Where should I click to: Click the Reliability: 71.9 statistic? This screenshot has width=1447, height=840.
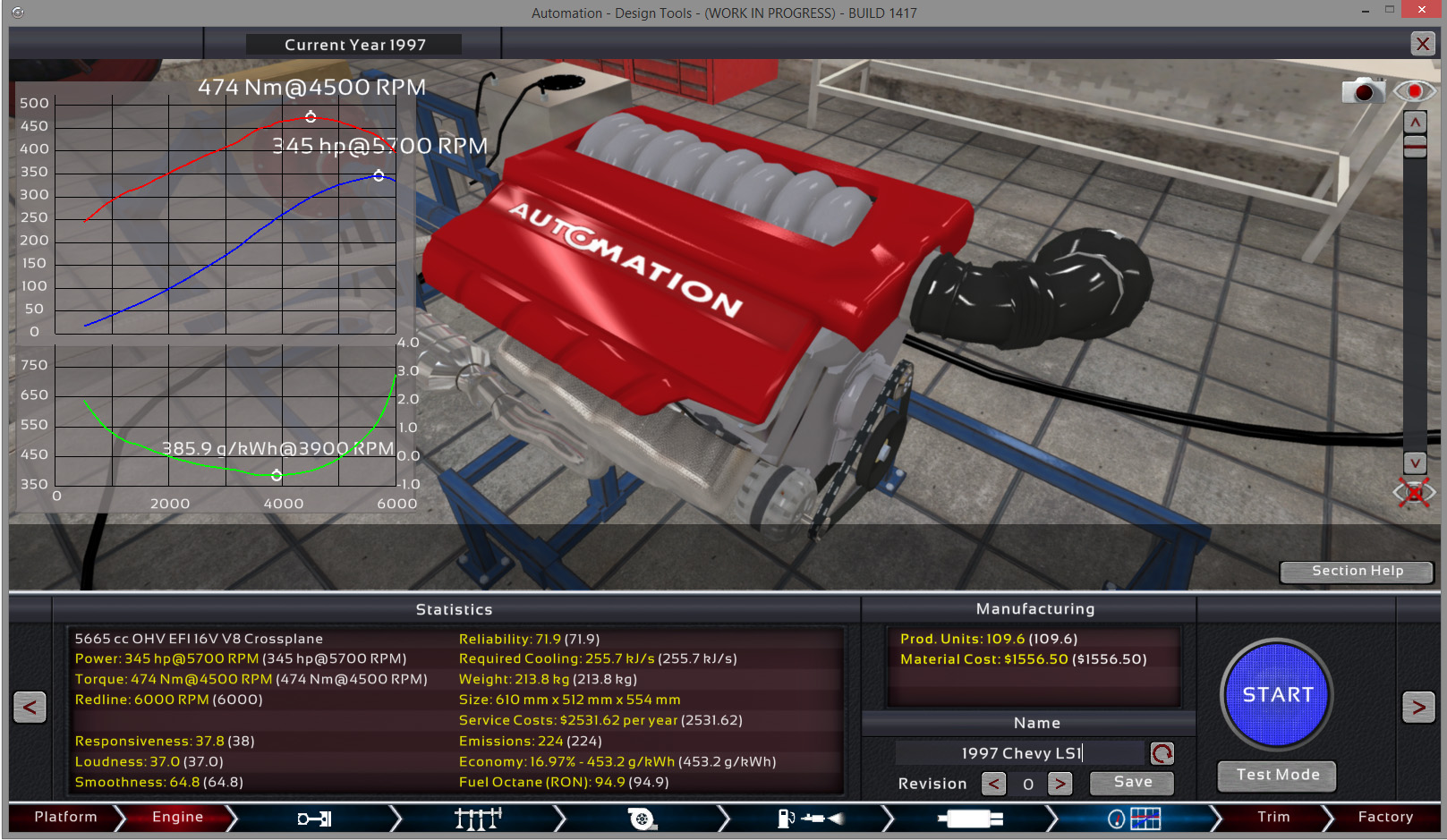click(x=529, y=640)
